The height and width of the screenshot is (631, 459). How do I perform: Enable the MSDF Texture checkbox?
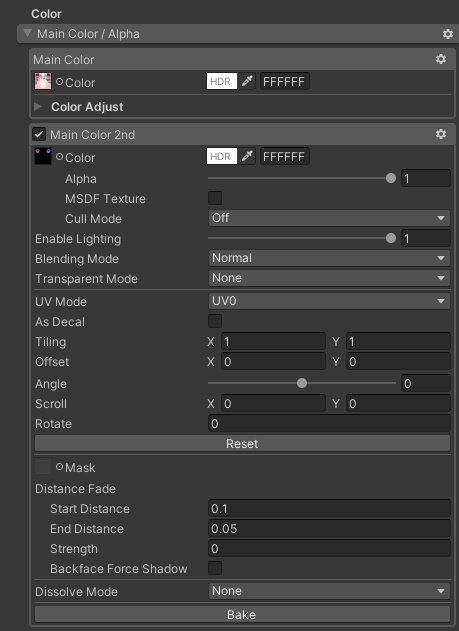pyautogui.click(x=215, y=198)
